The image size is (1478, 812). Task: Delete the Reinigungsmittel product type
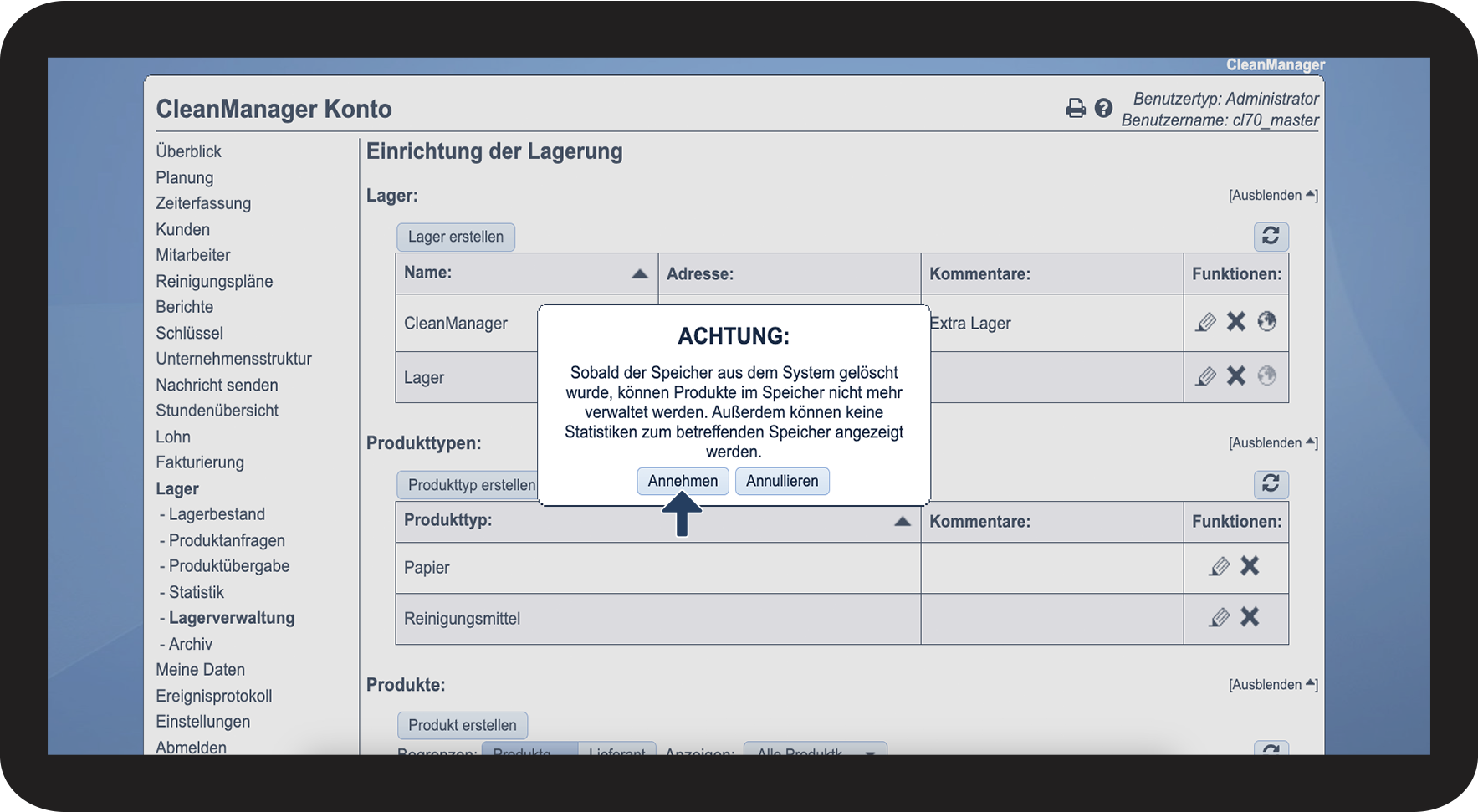coord(1250,617)
